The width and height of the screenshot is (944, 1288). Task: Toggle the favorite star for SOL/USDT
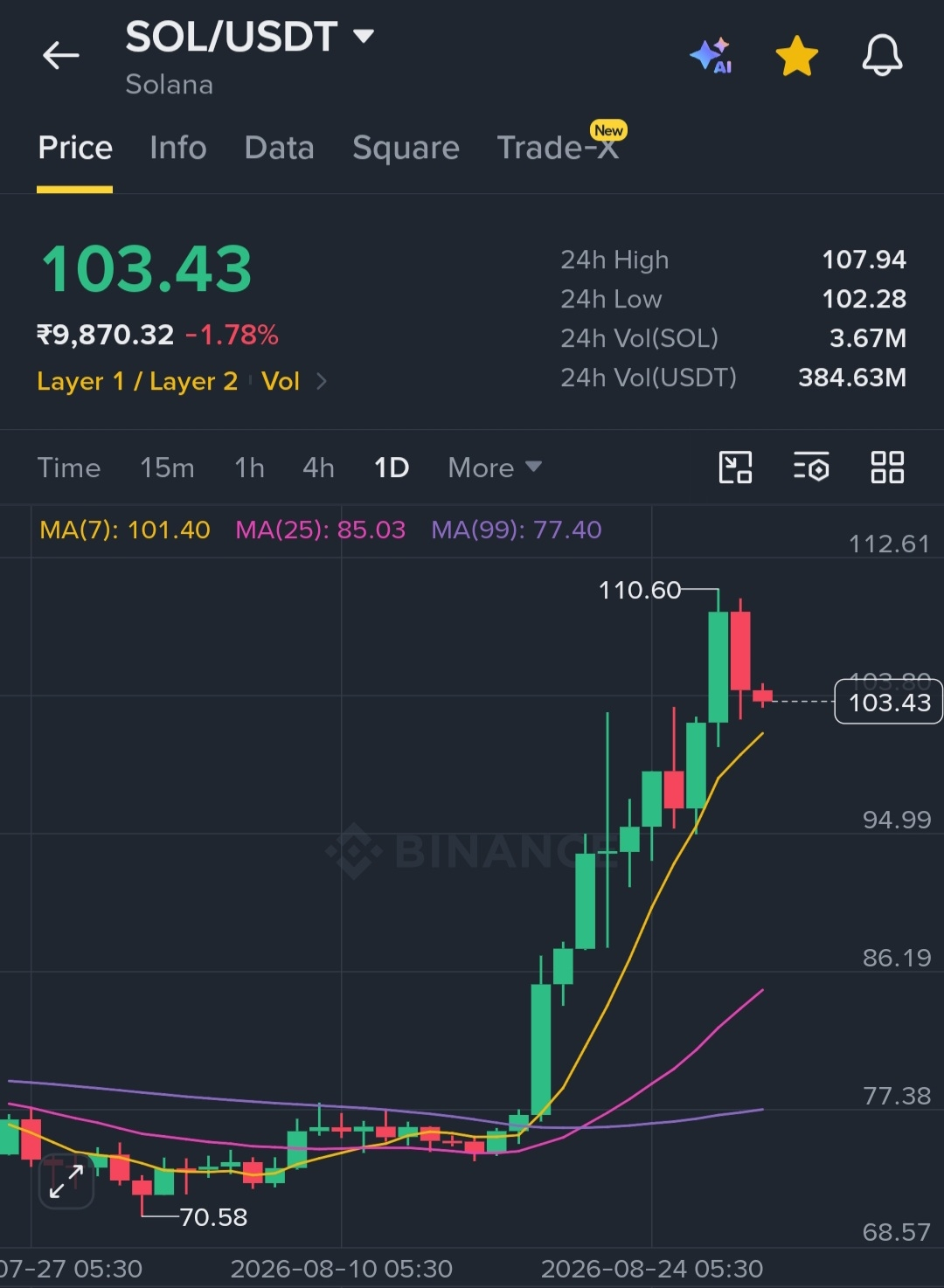point(797,56)
